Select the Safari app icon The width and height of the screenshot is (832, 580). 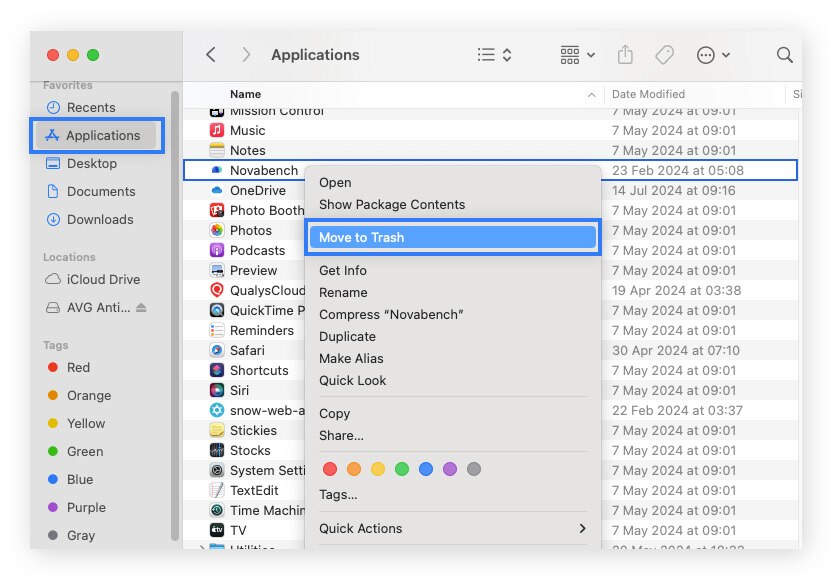pos(216,350)
